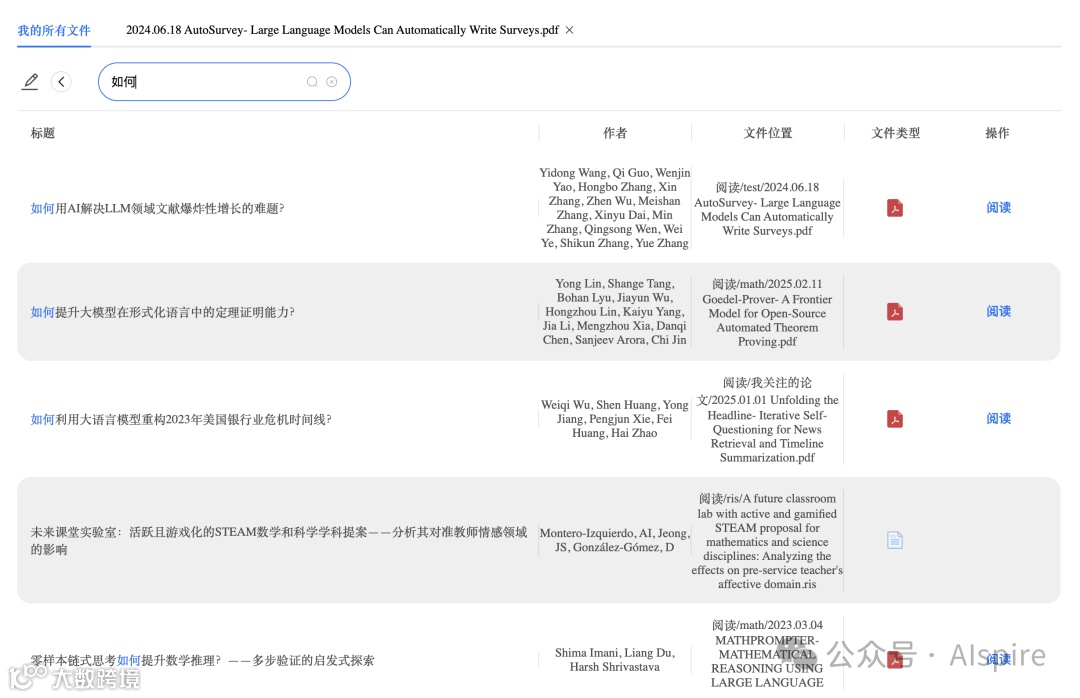Click the 文件类型 column header
The width and height of the screenshot is (1080, 698).
coord(895,133)
